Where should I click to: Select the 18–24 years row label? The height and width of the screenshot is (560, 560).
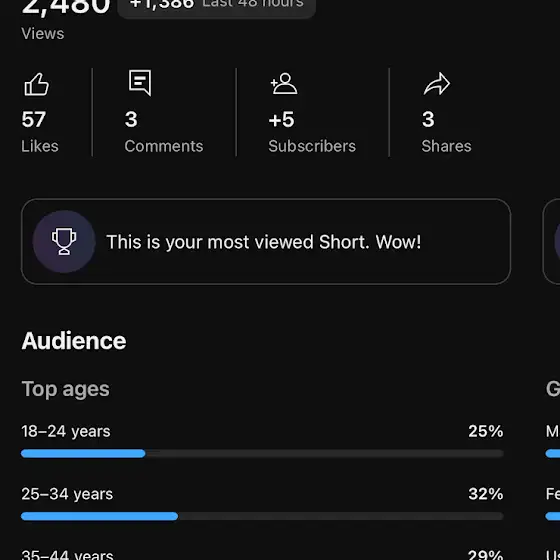66,431
